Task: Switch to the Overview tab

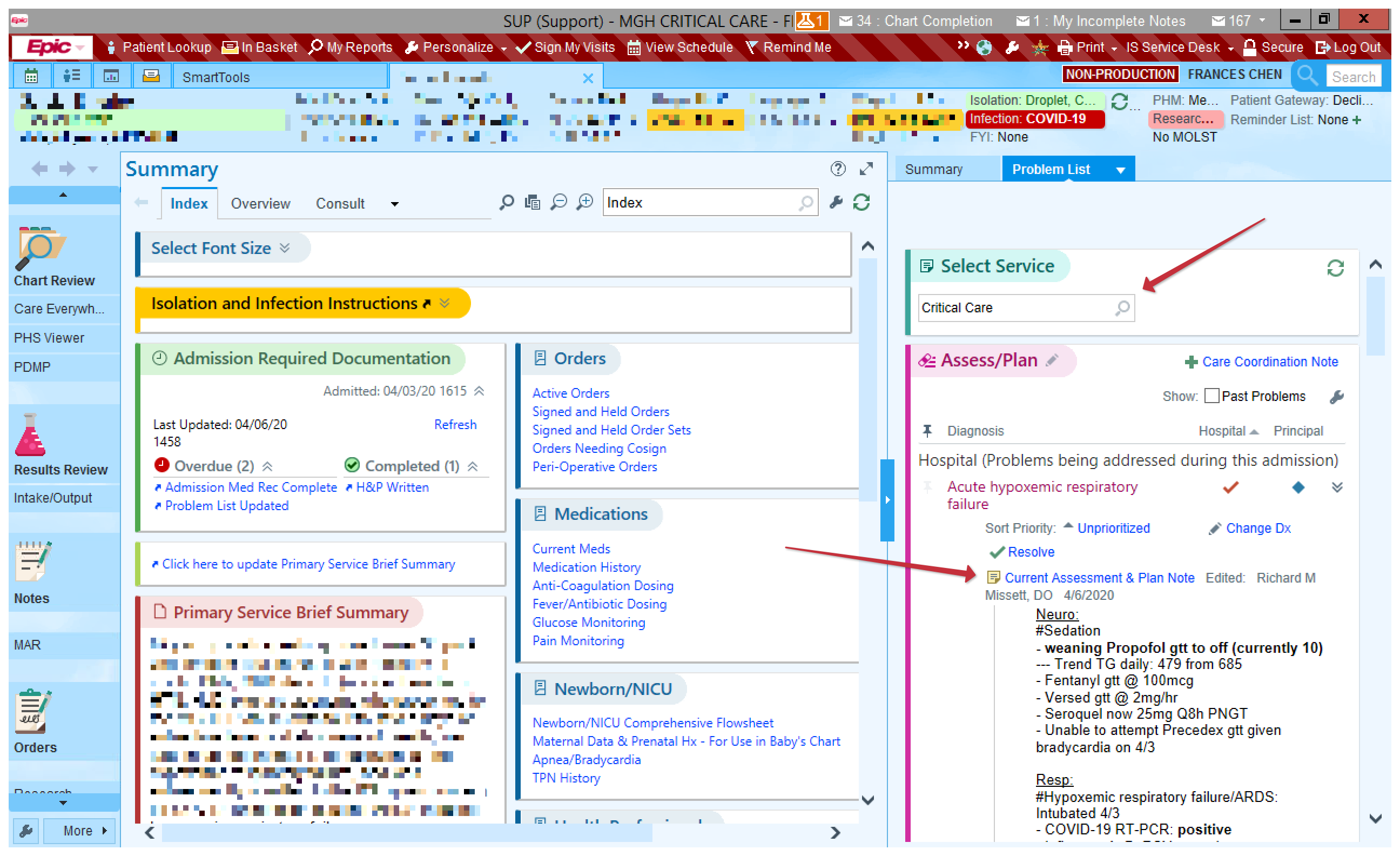Action: pos(260,204)
